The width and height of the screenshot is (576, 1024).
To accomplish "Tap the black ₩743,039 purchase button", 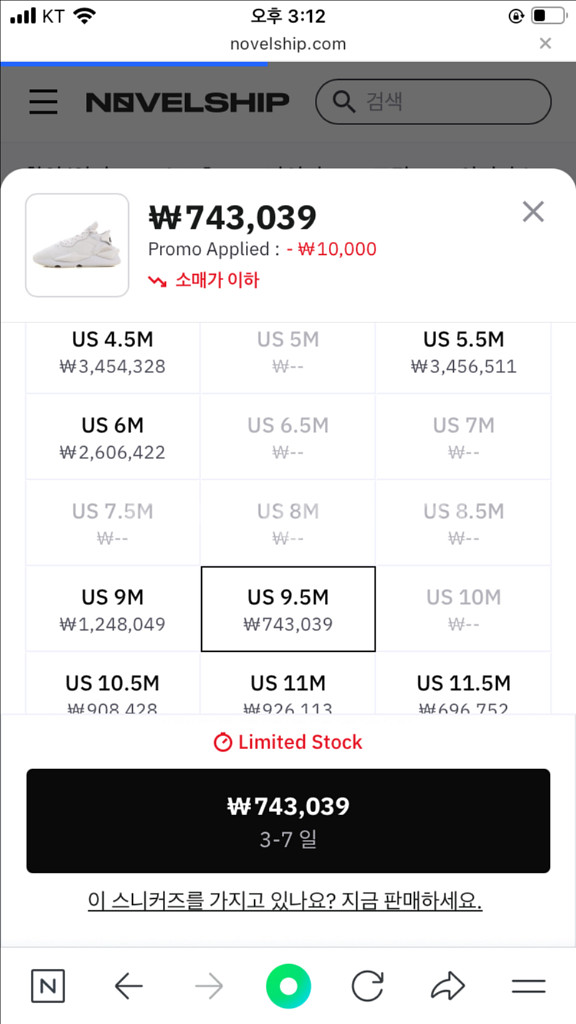I will point(288,820).
